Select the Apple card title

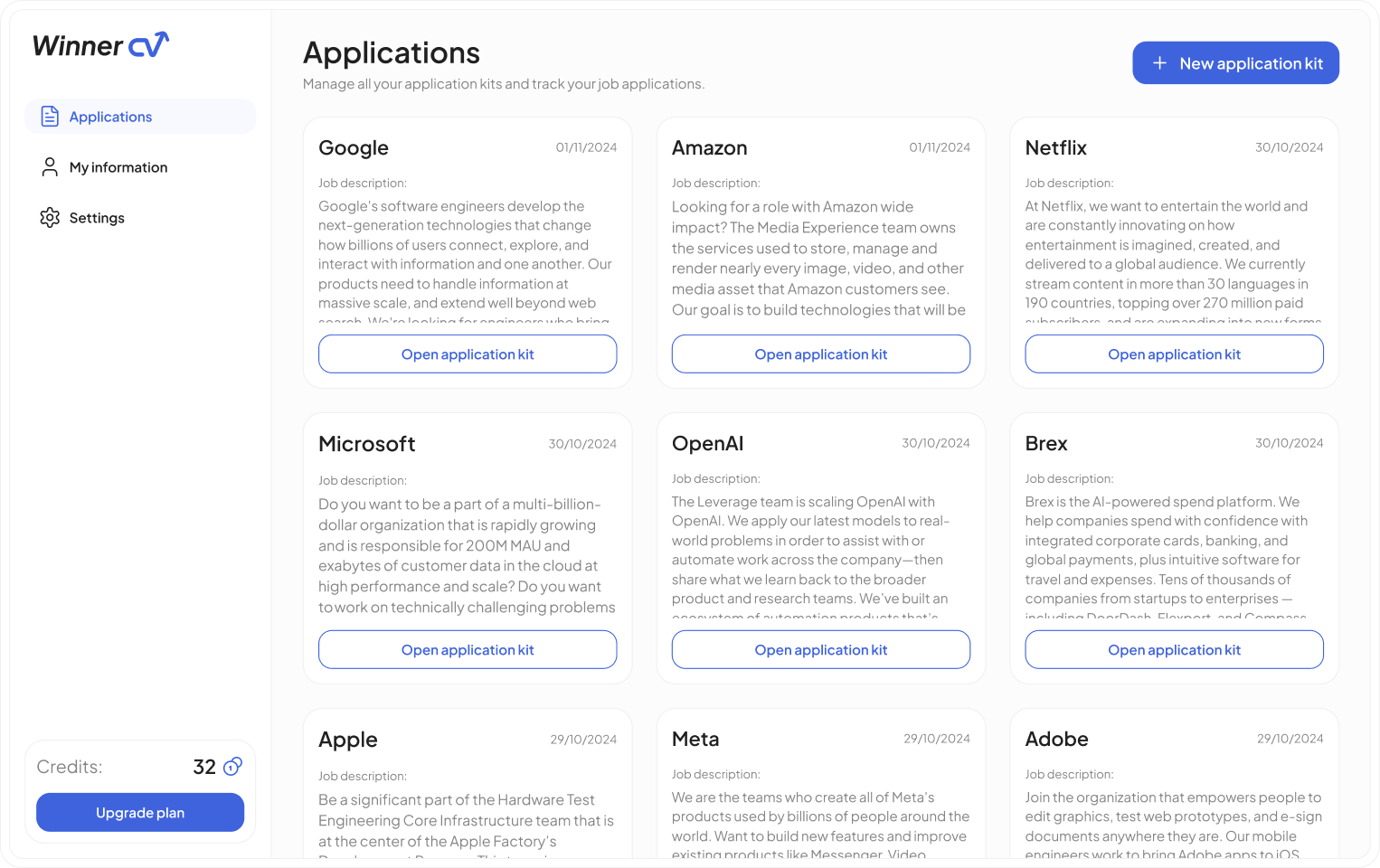pyautogui.click(x=348, y=740)
